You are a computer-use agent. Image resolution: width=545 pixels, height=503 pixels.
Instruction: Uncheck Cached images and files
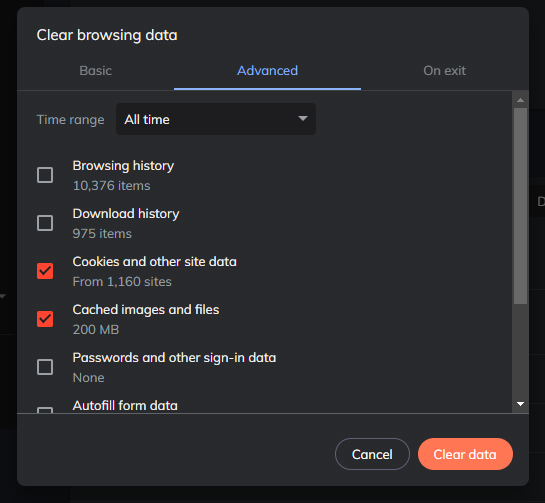pyautogui.click(x=45, y=319)
